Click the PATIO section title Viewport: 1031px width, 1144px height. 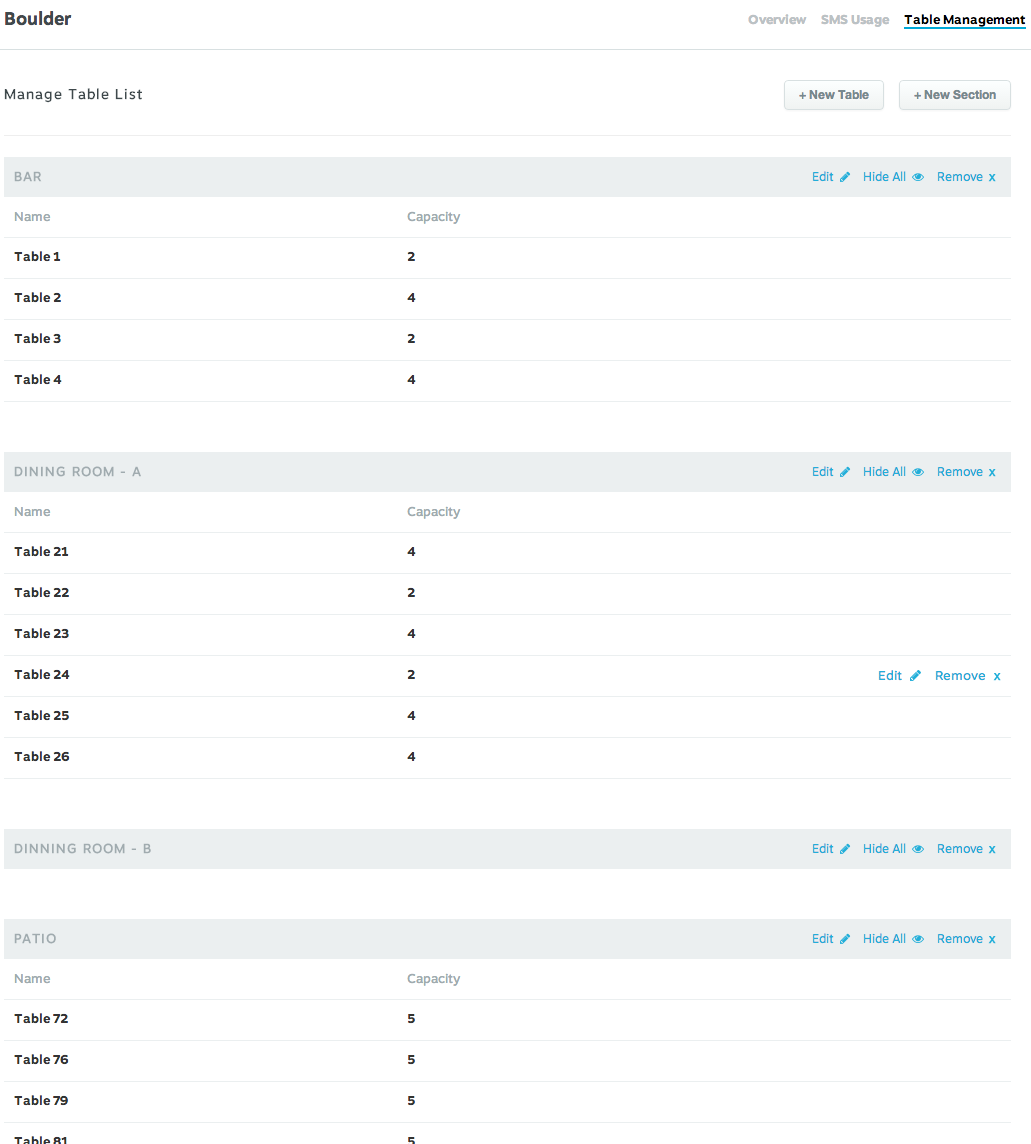[x=35, y=939]
